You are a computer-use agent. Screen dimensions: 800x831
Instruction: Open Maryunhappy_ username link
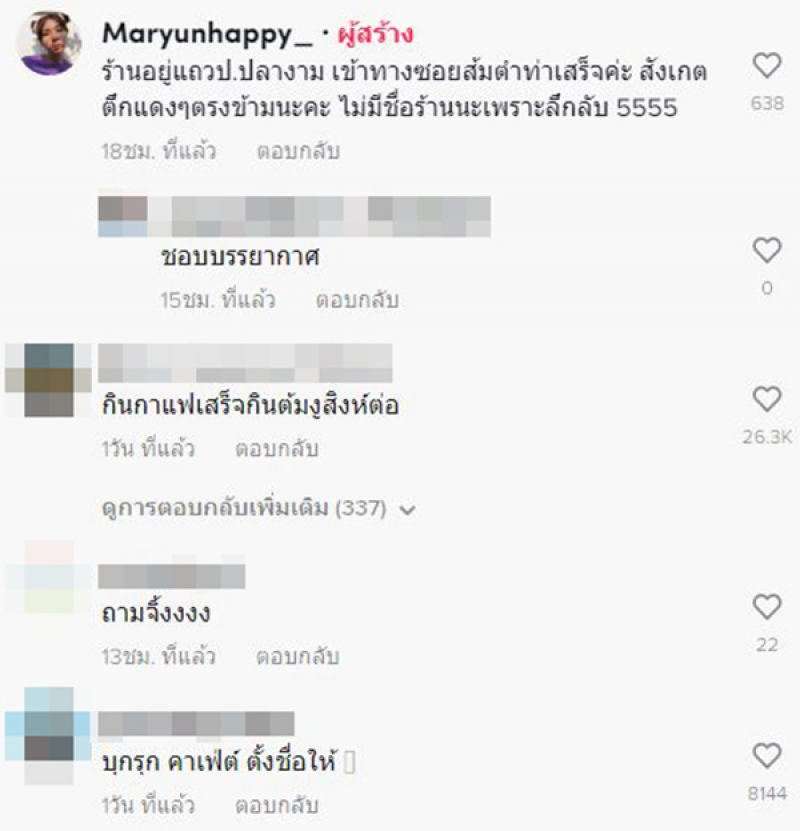coord(207,34)
